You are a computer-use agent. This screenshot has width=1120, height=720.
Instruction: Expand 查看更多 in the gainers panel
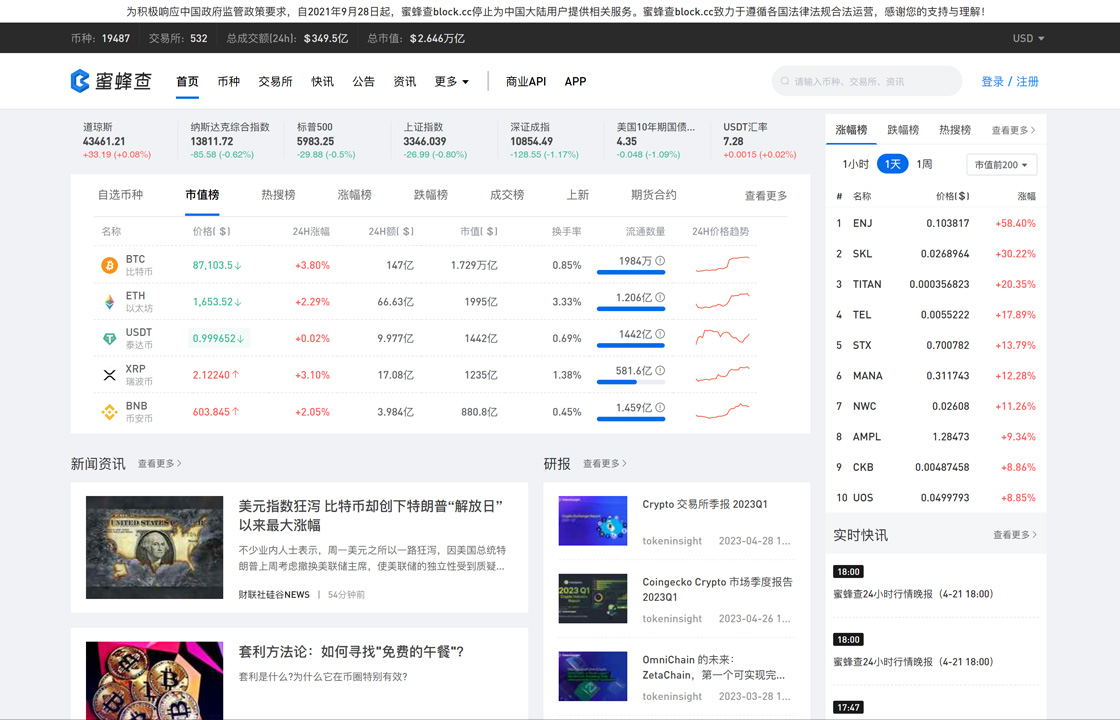[1013, 130]
